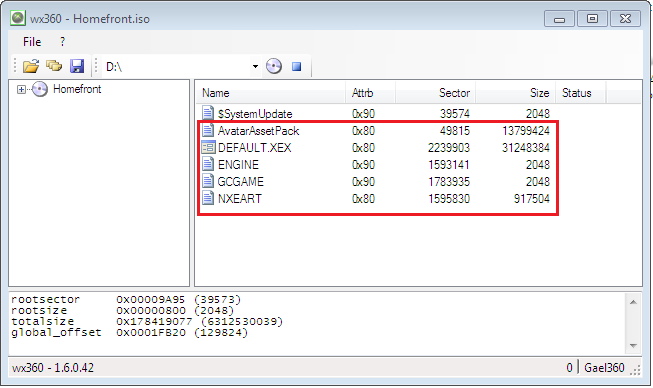Expand the Homefront tree node
This screenshot has width=653, height=388.
21,89
